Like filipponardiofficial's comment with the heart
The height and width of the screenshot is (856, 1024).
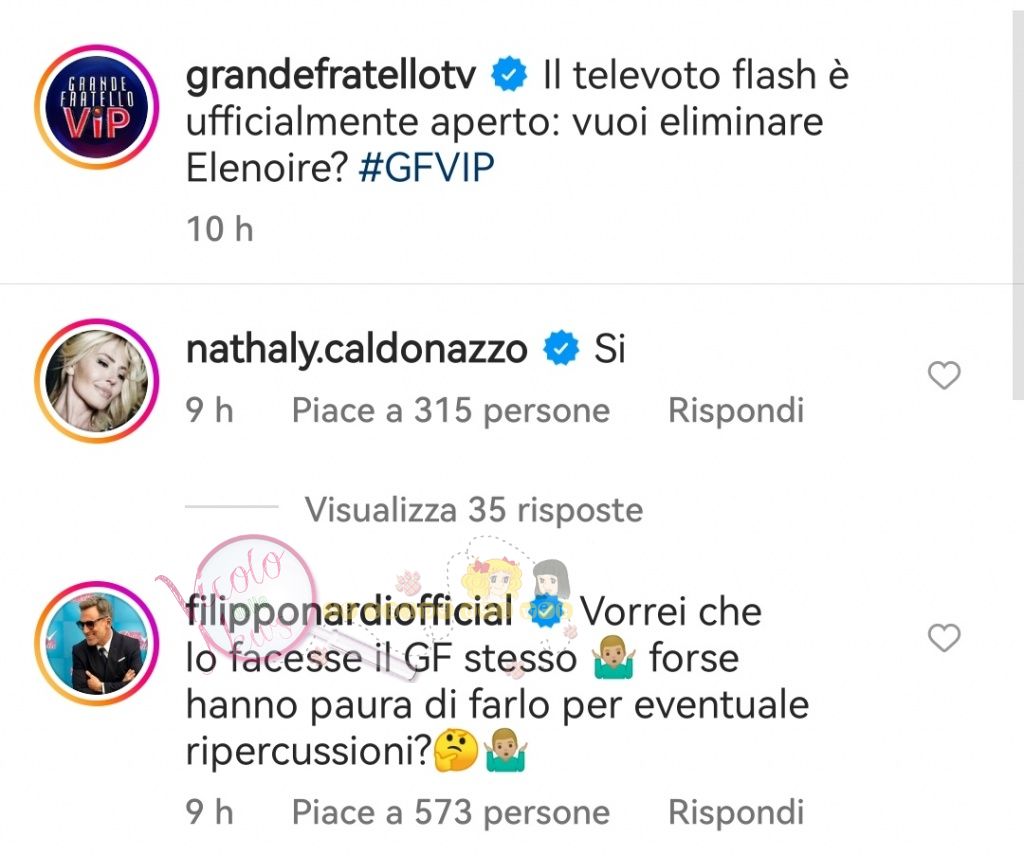tap(944, 637)
